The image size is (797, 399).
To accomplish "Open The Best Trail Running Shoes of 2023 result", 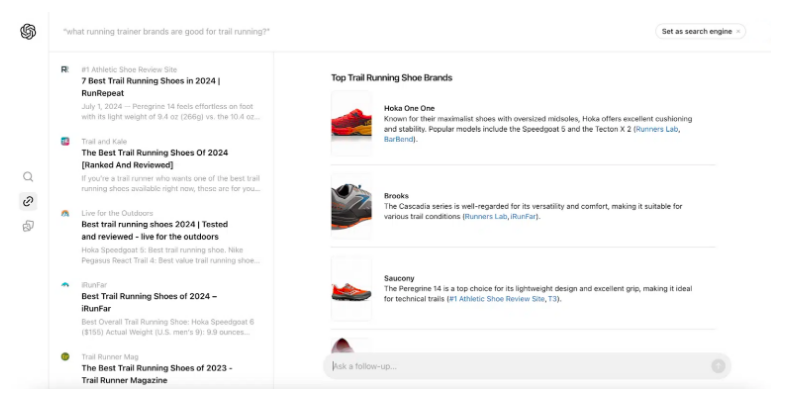I will click(157, 374).
